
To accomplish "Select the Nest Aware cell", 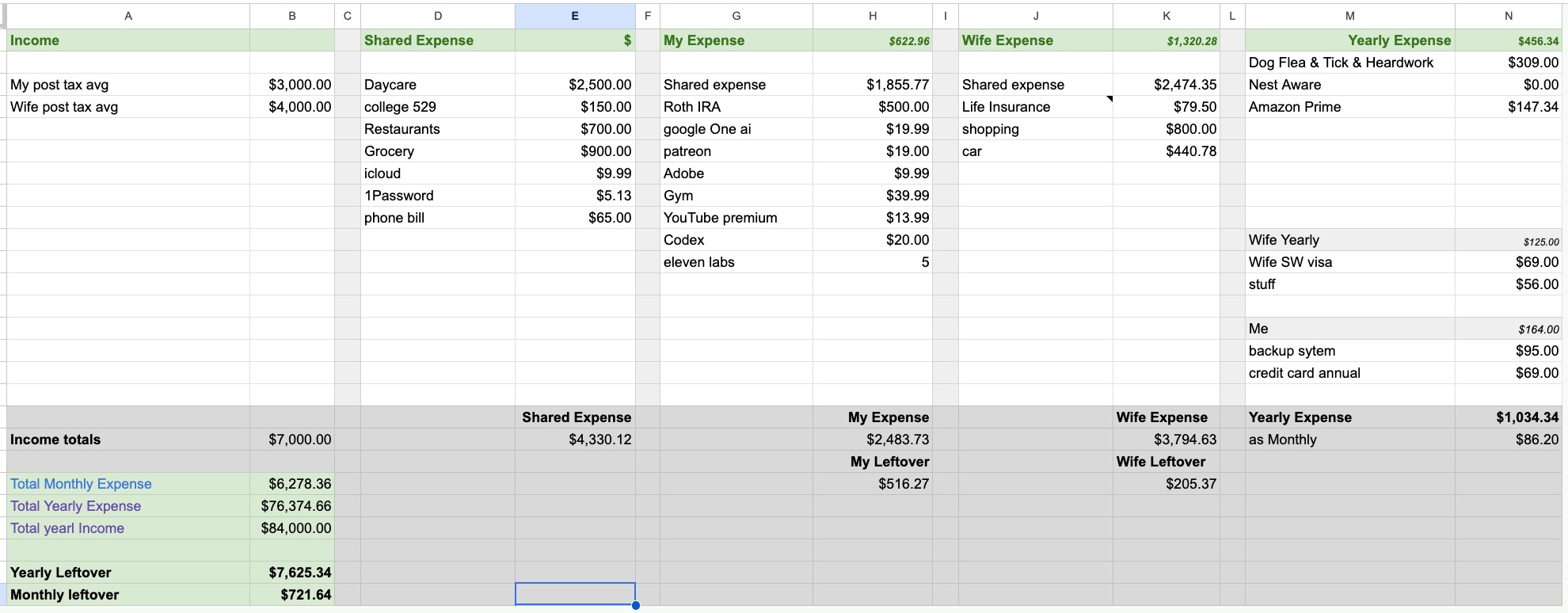I will 1350,85.
